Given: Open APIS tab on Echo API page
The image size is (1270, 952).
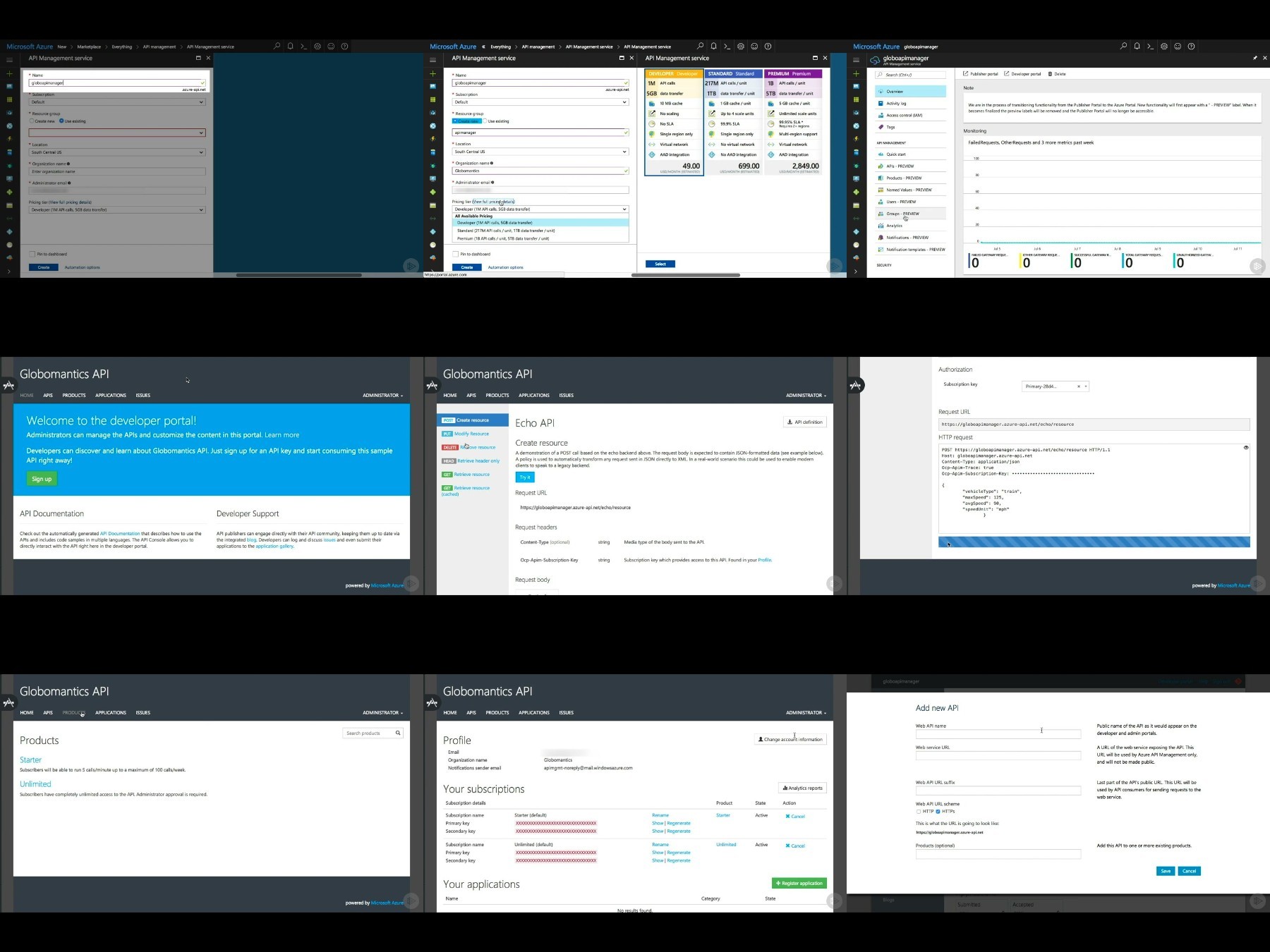Looking at the screenshot, I should [471, 396].
